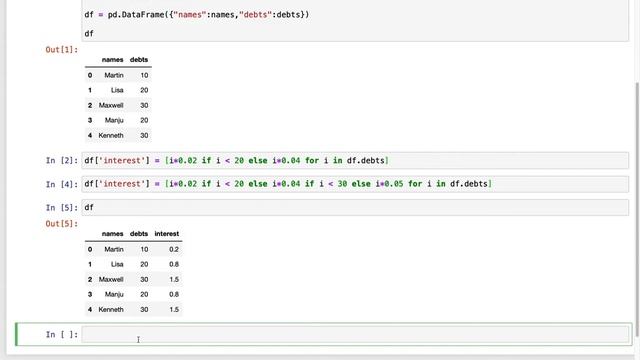Click Lisa's interest value 0.8
This screenshot has height=360, width=640.
[174, 264]
